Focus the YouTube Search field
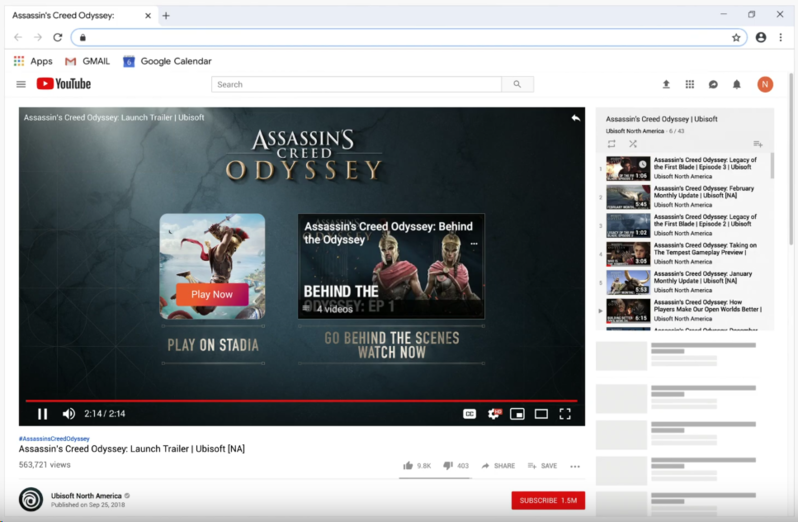Viewport: 798px width, 522px height. click(356, 84)
